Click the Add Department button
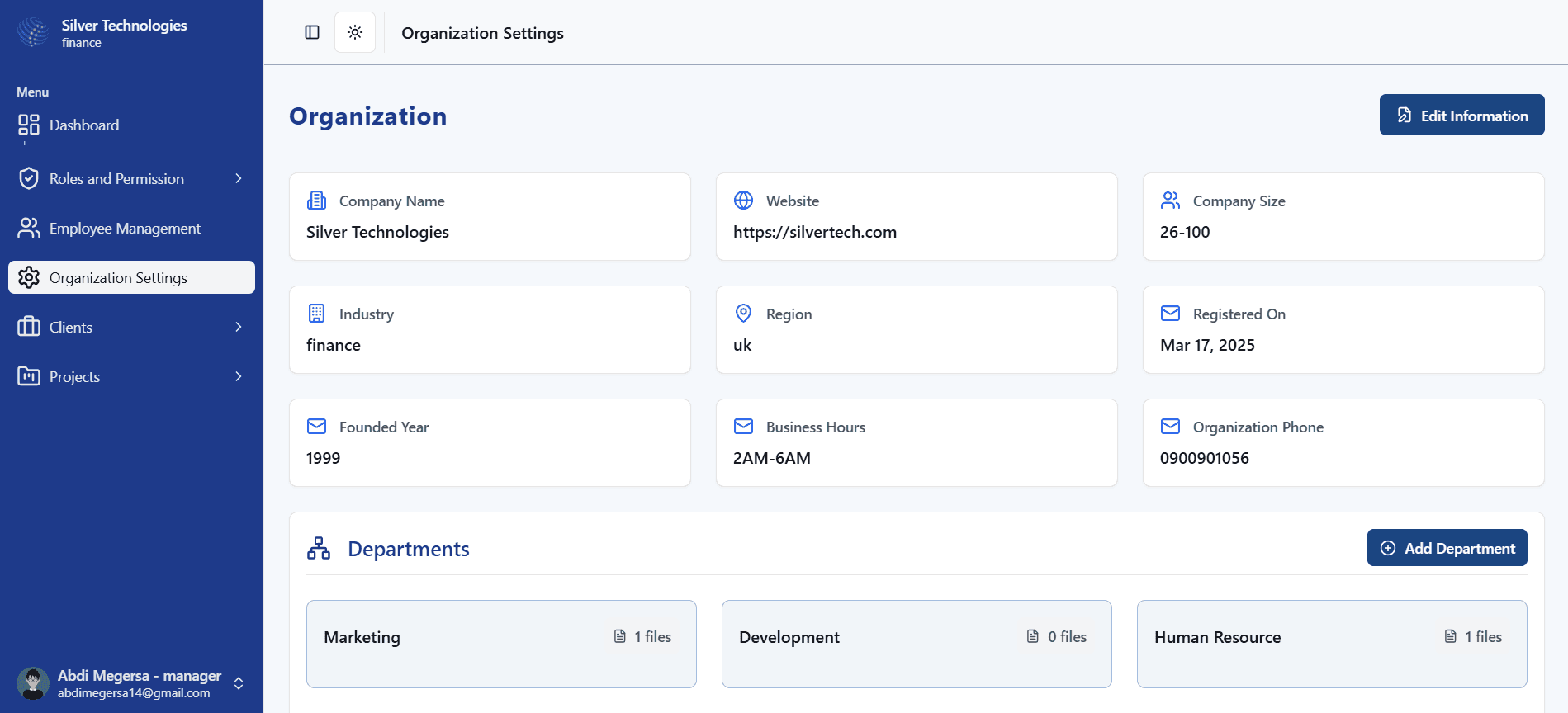The height and width of the screenshot is (713, 1568). pyautogui.click(x=1447, y=548)
